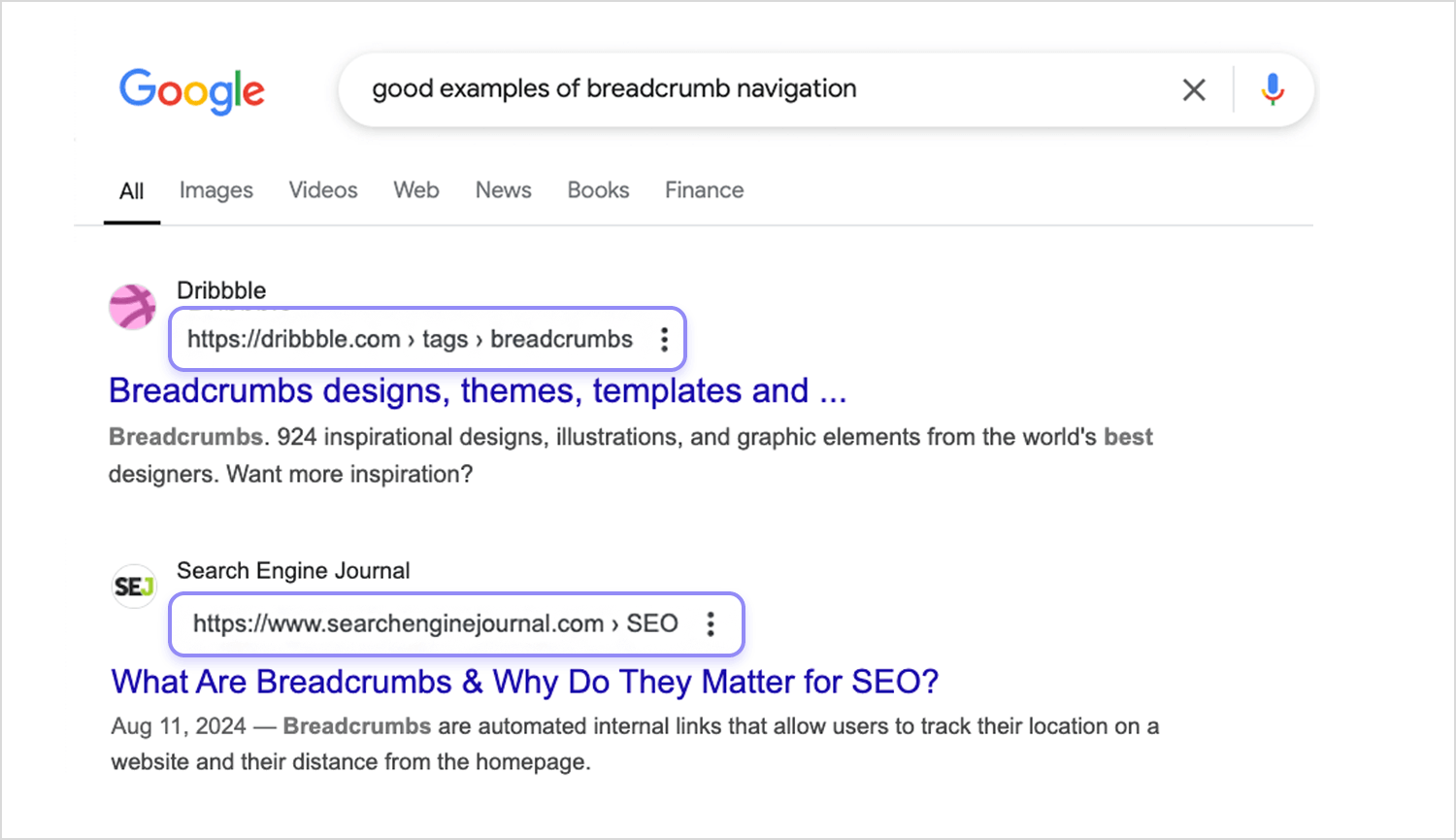Open more options for Dribbble result
This screenshot has width=1456, height=840.
[664, 339]
